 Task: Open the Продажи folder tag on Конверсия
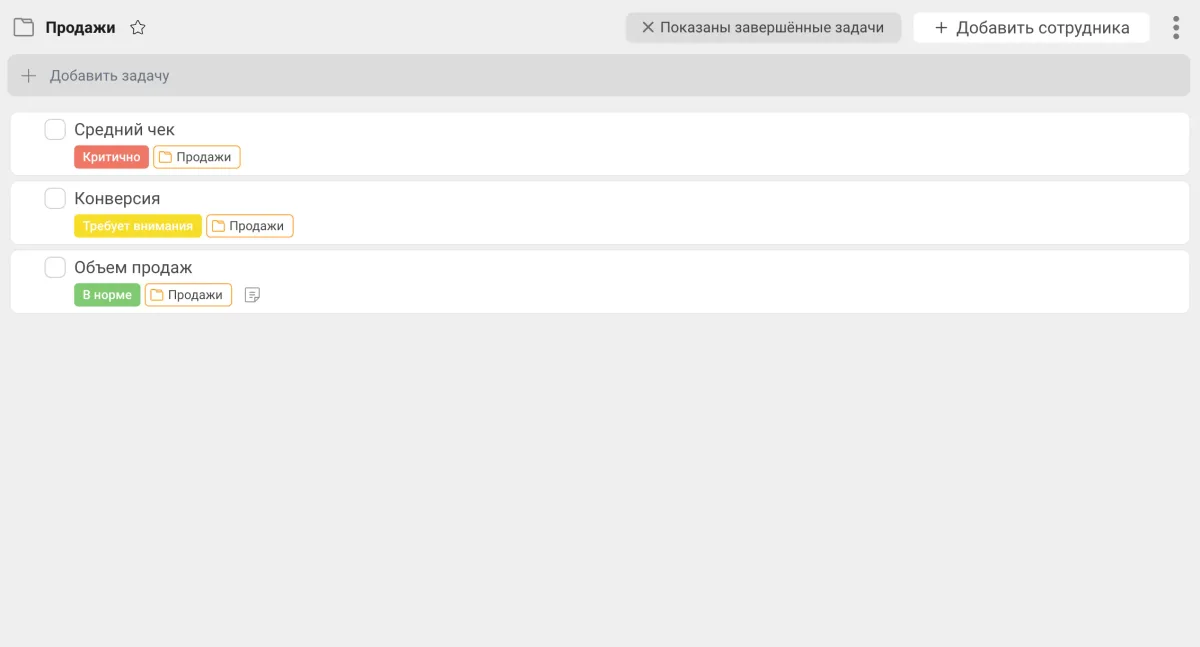250,226
